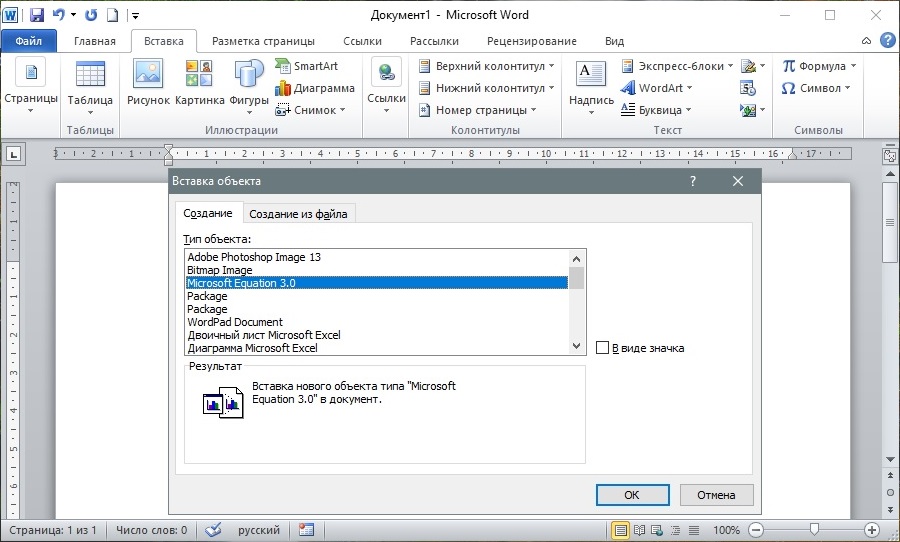Click the Undo arrow icon
The width and height of the screenshot is (900, 542).
pyautogui.click(x=58, y=15)
